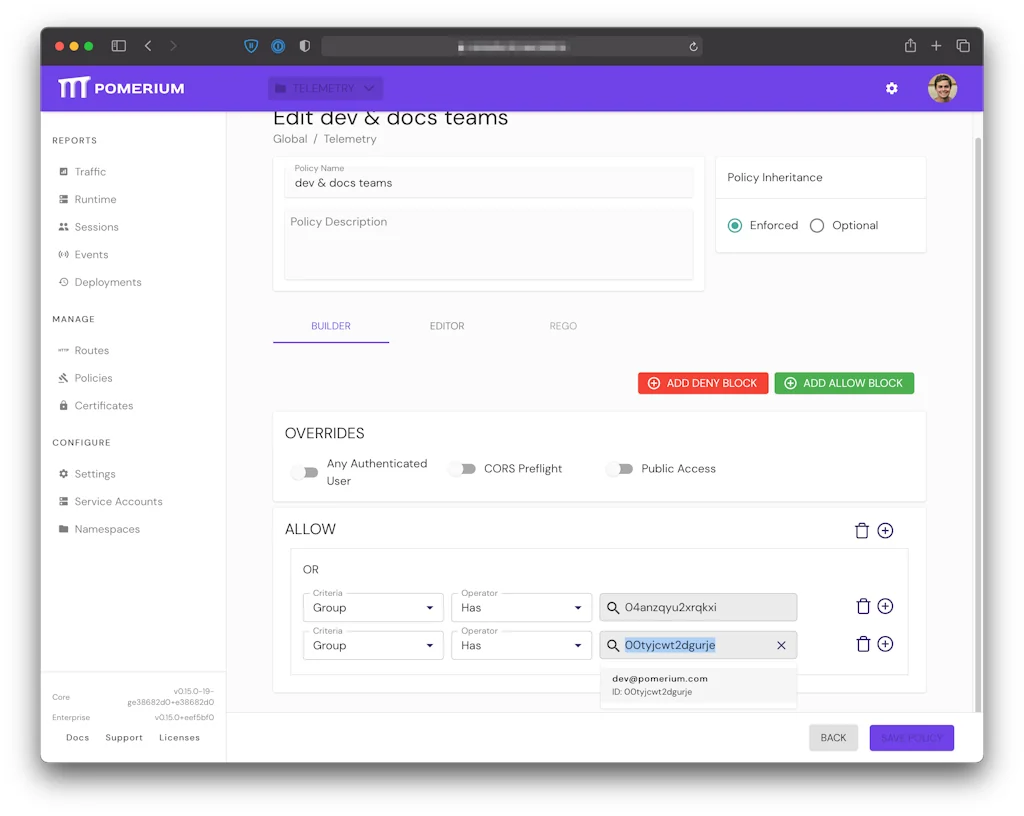Toggle the Safari sidebar icon

tap(119, 46)
